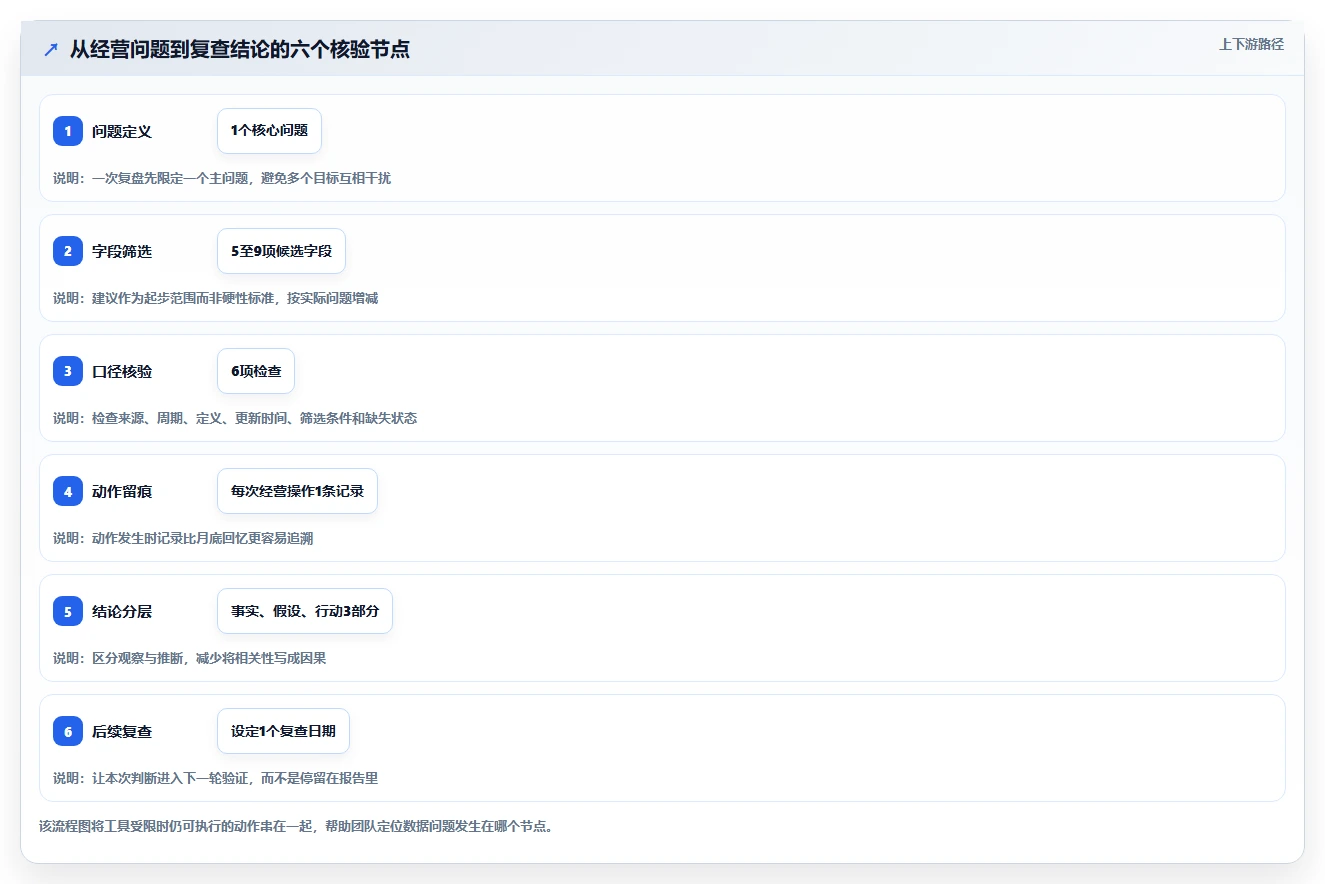Click the arrow icon beside the title
Image resolution: width=1325 pixels, height=884 pixels.
coord(51,50)
